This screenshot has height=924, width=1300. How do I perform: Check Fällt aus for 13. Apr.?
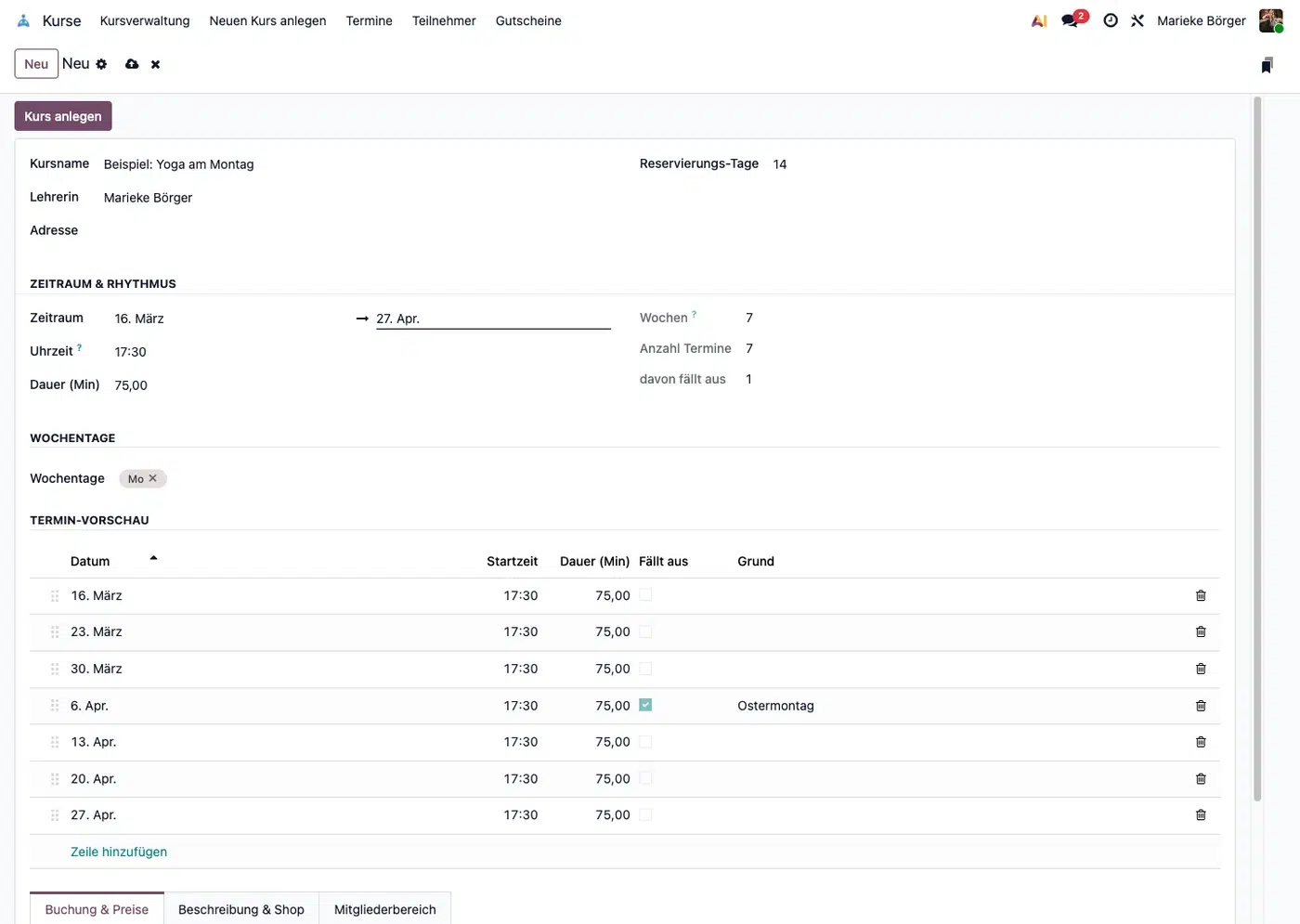pos(645,741)
